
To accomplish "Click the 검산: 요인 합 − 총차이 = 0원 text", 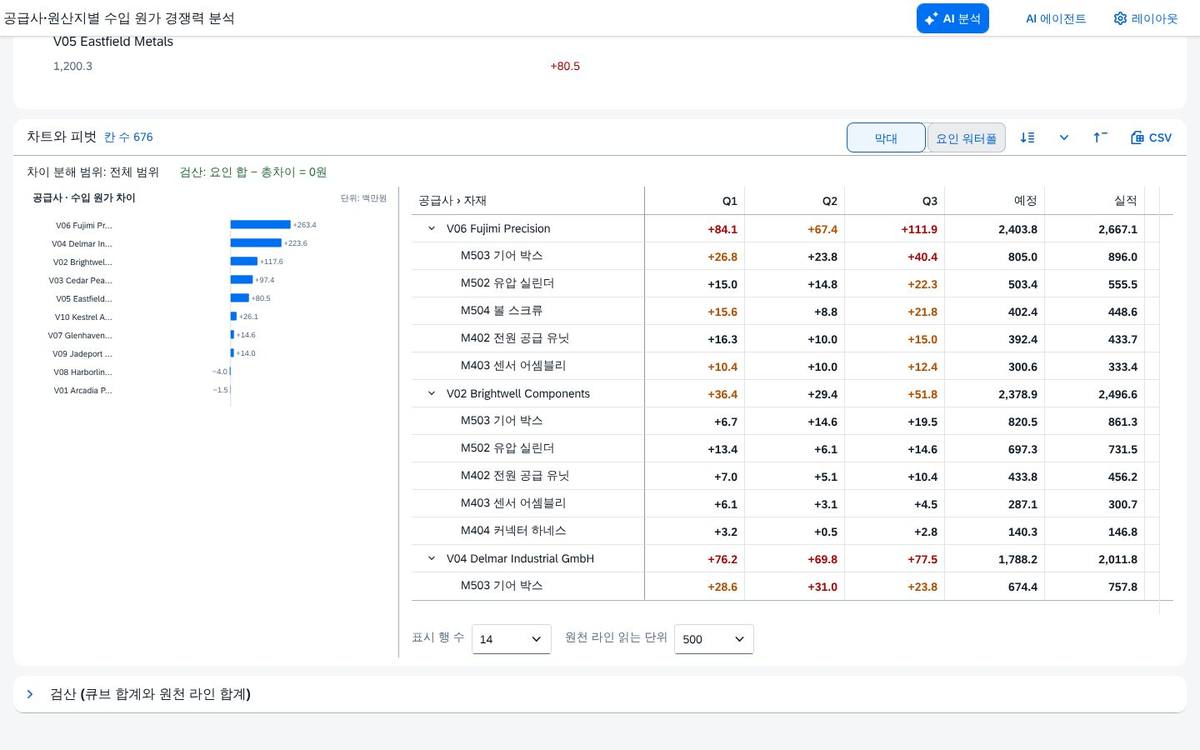I will [253, 172].
